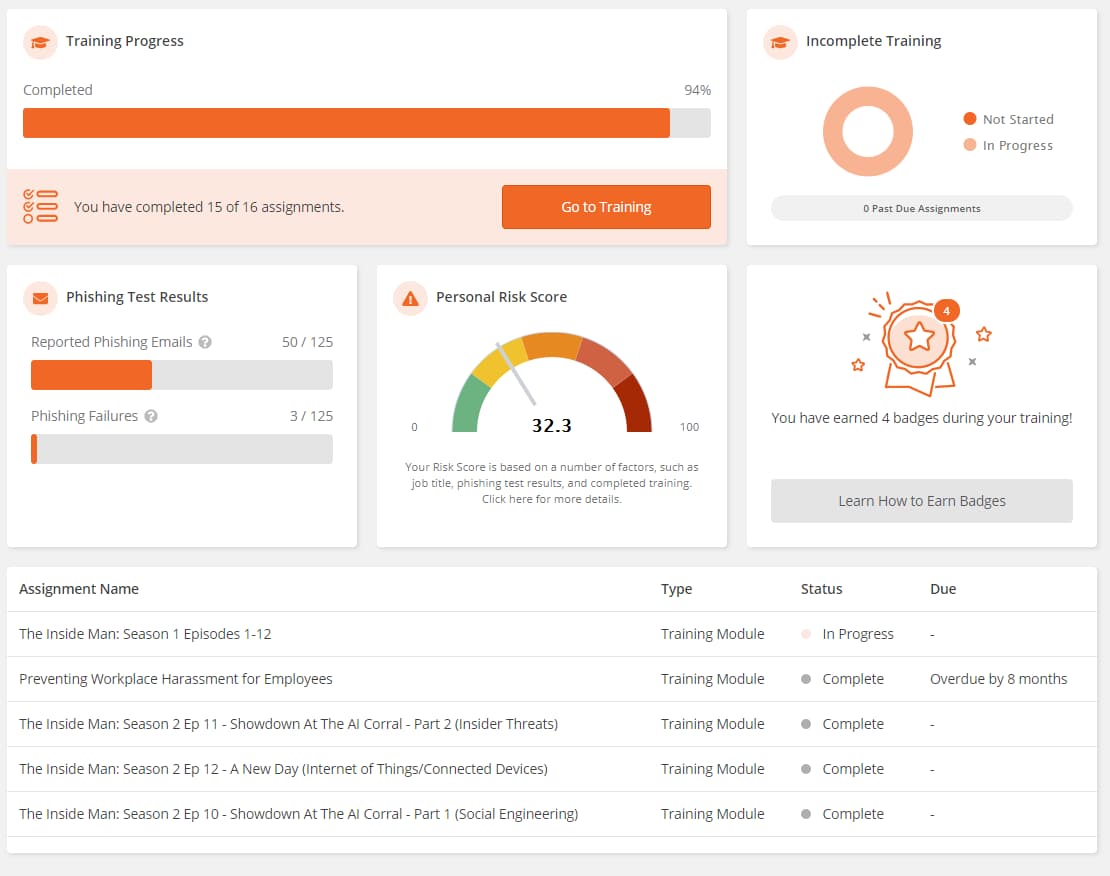Click Learn How to Earn Badges button
The width and height of the screenshot is (1110, 876).
(x=921, y=501)
